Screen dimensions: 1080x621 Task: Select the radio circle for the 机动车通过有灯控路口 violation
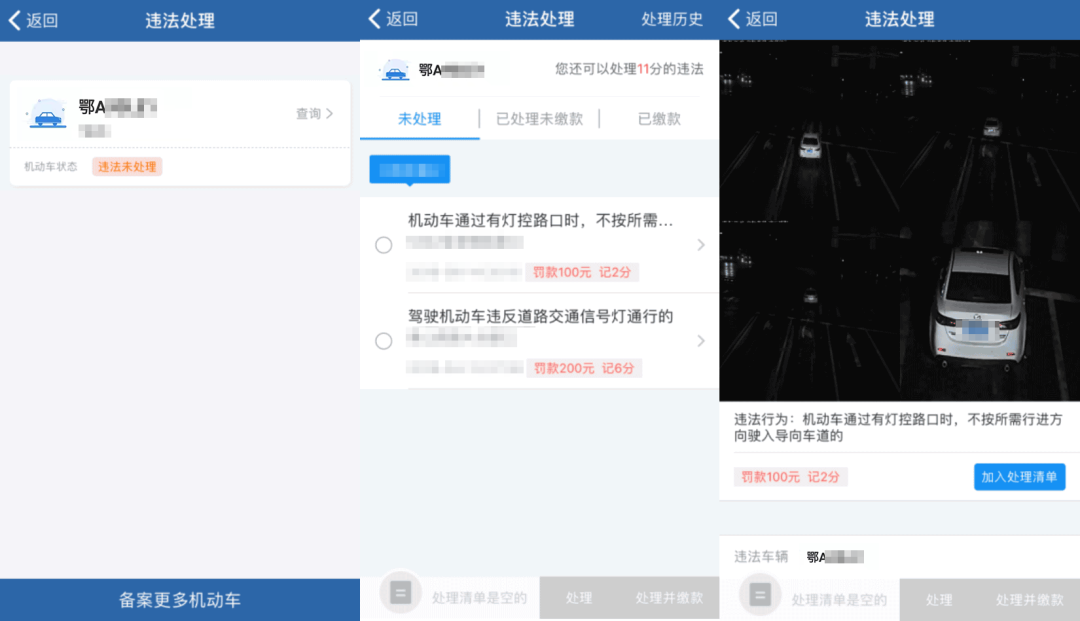coord(384,244)
